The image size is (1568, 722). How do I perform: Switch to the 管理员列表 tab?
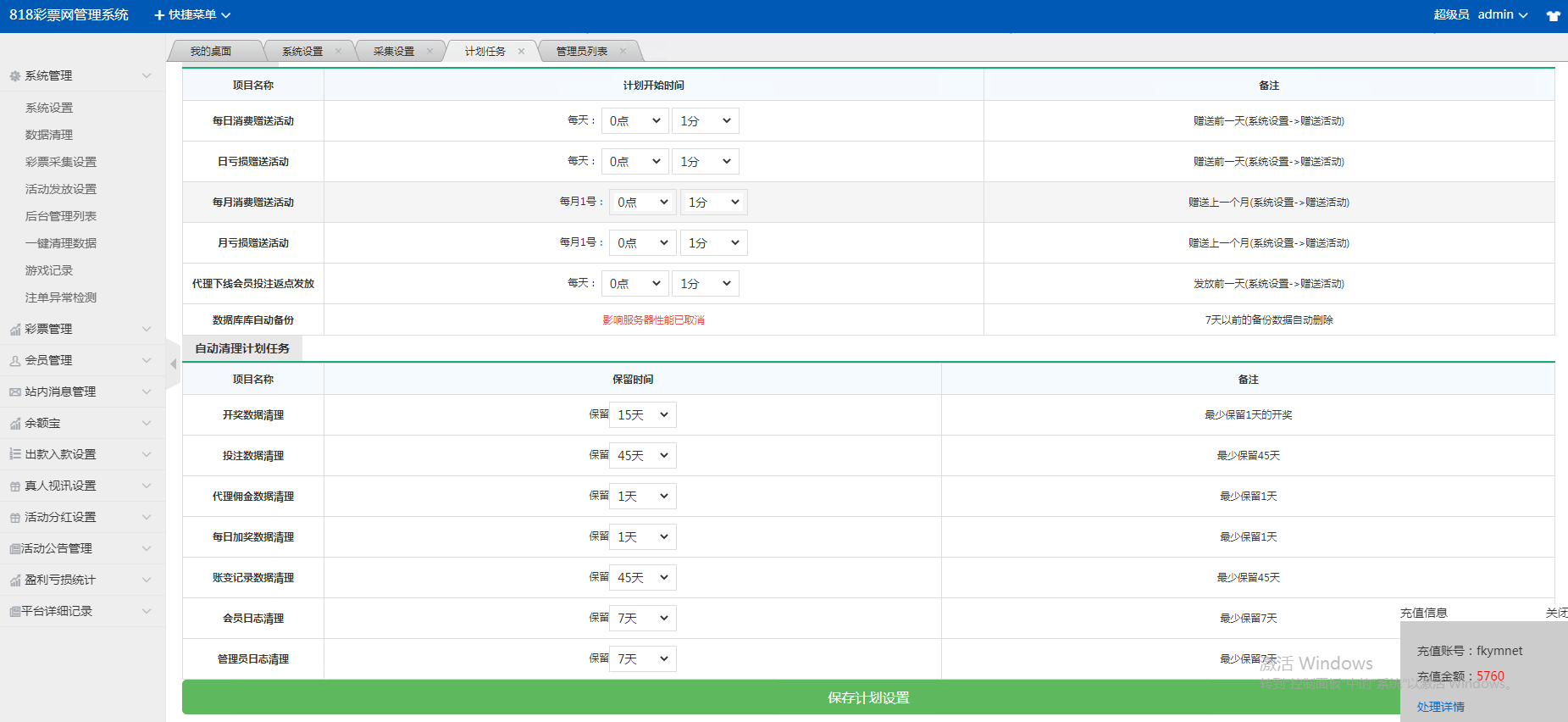(x=581, y=52)
